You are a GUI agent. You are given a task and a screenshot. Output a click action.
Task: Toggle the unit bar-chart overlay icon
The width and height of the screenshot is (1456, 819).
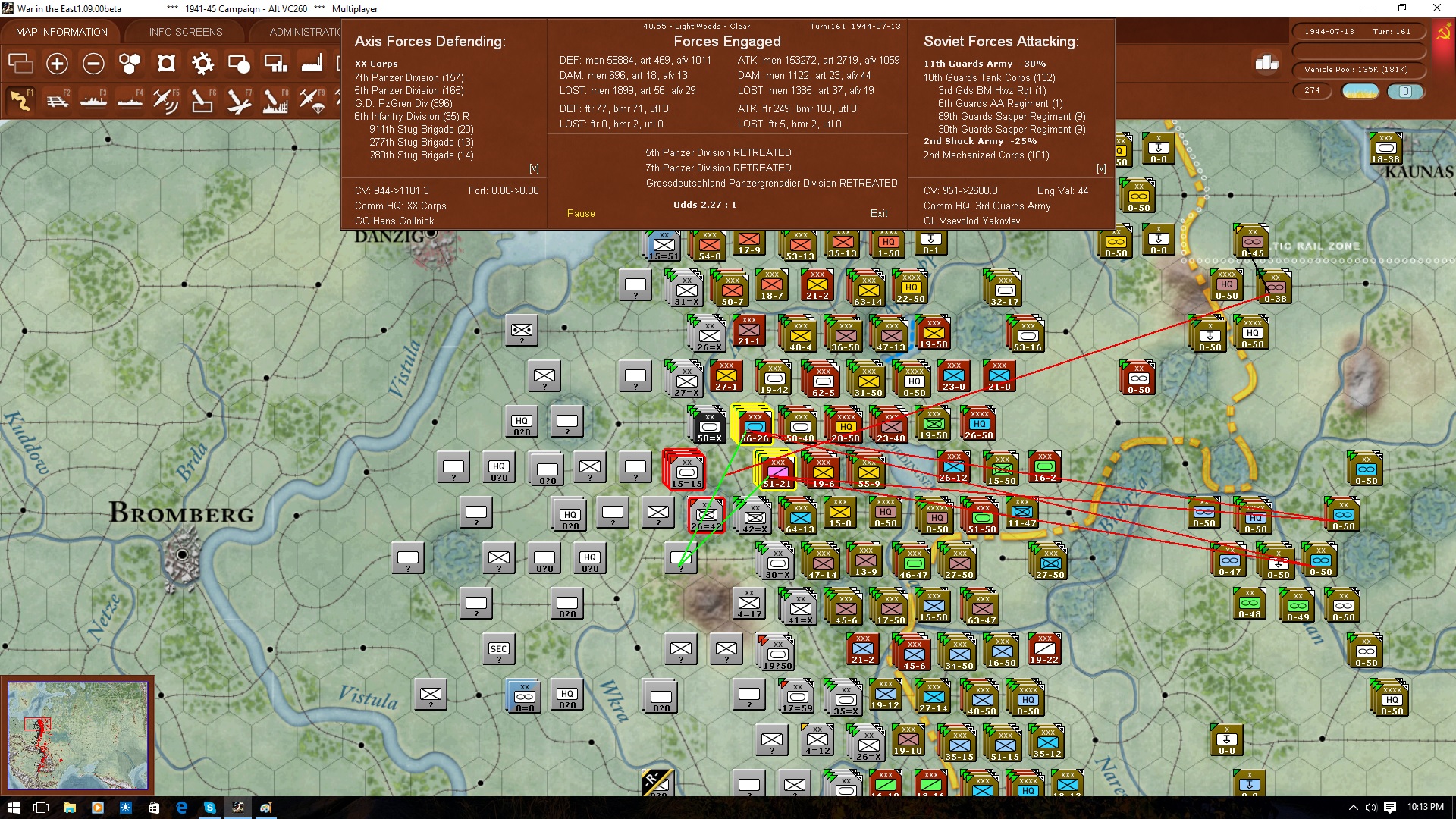point(275,64)
